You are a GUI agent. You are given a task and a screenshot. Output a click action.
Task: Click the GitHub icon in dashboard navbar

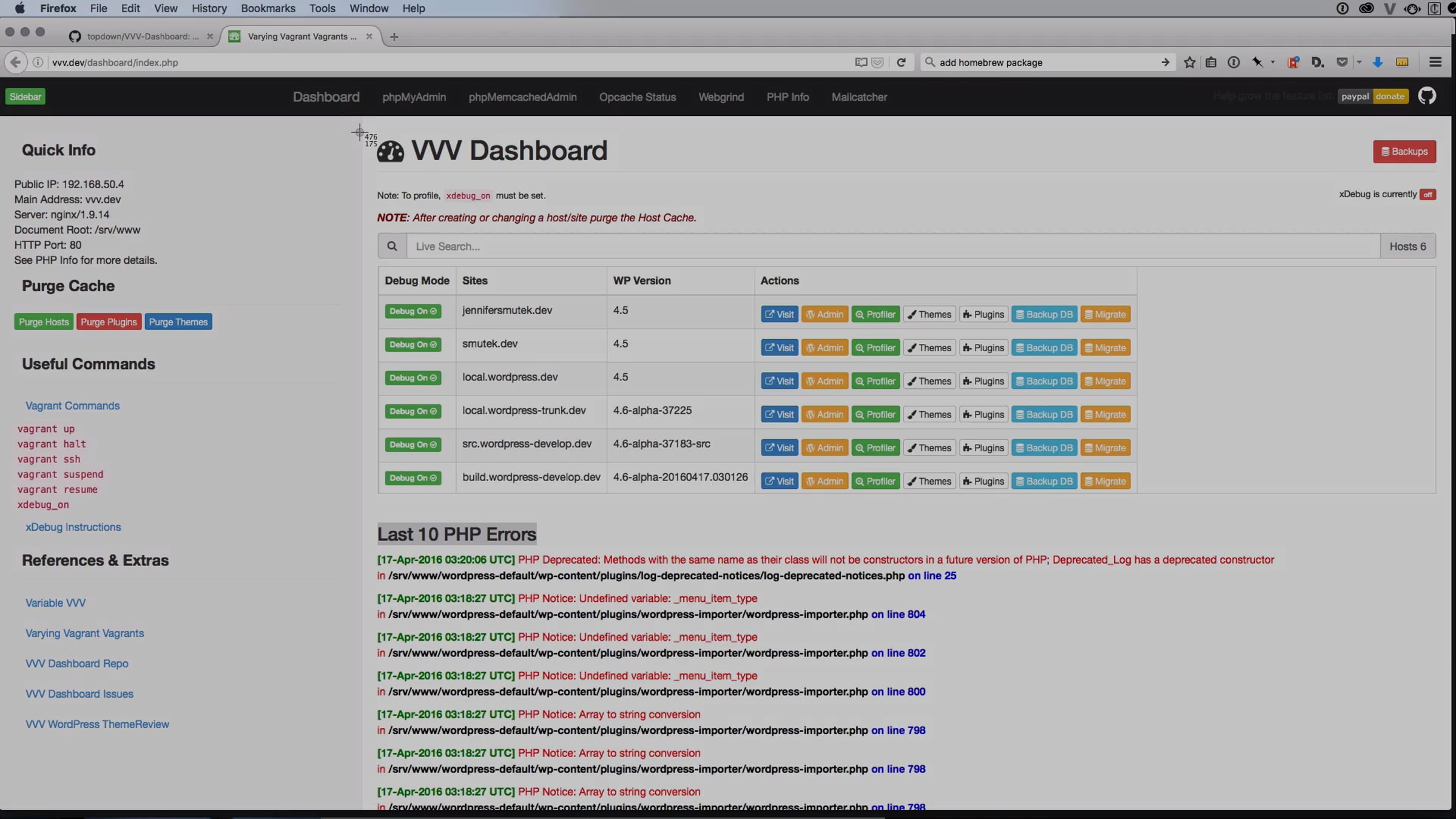pos(1427,96)
